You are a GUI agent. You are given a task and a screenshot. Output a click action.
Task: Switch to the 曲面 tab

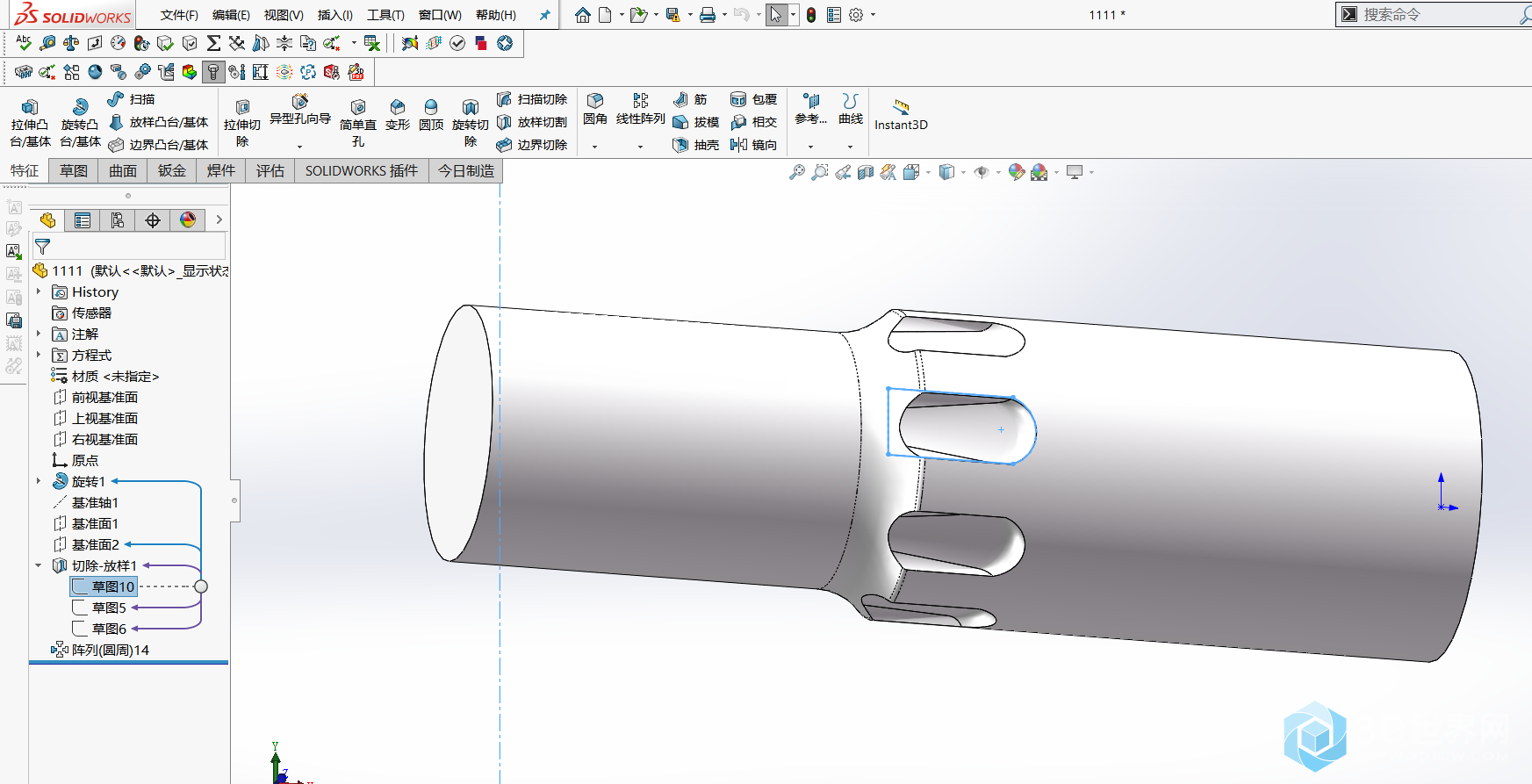coord(123,170)
